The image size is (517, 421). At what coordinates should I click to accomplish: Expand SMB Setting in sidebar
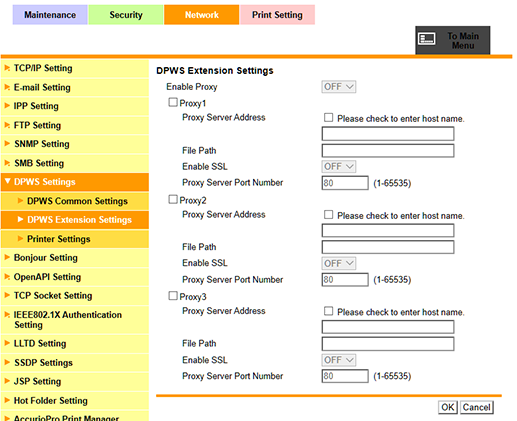75,163
